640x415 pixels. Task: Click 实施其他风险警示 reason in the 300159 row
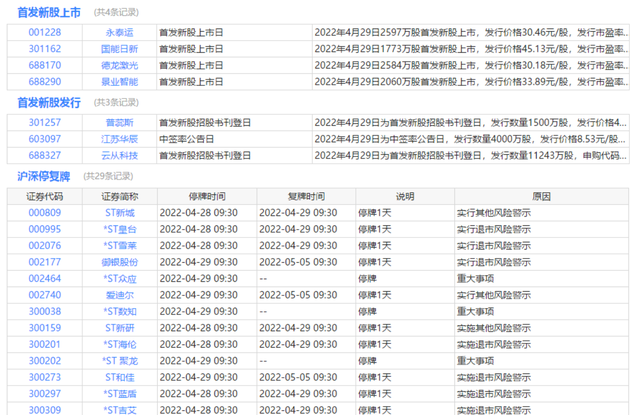[494, 328]
